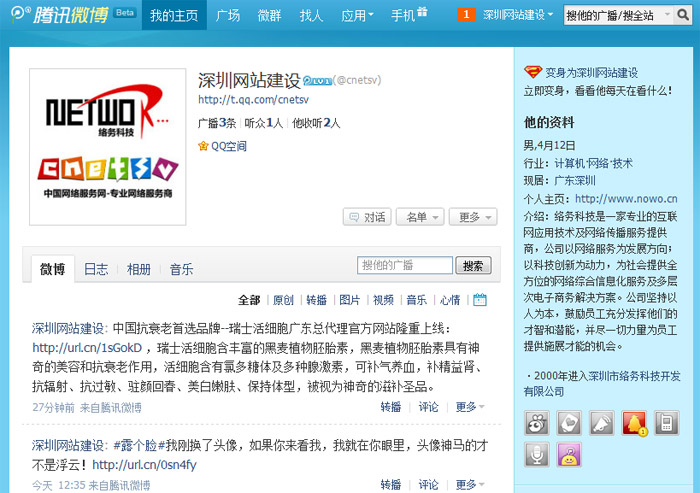Open the 名单 dropdown button
Viewport: 700px width, 493px height.
click(420, 217)
